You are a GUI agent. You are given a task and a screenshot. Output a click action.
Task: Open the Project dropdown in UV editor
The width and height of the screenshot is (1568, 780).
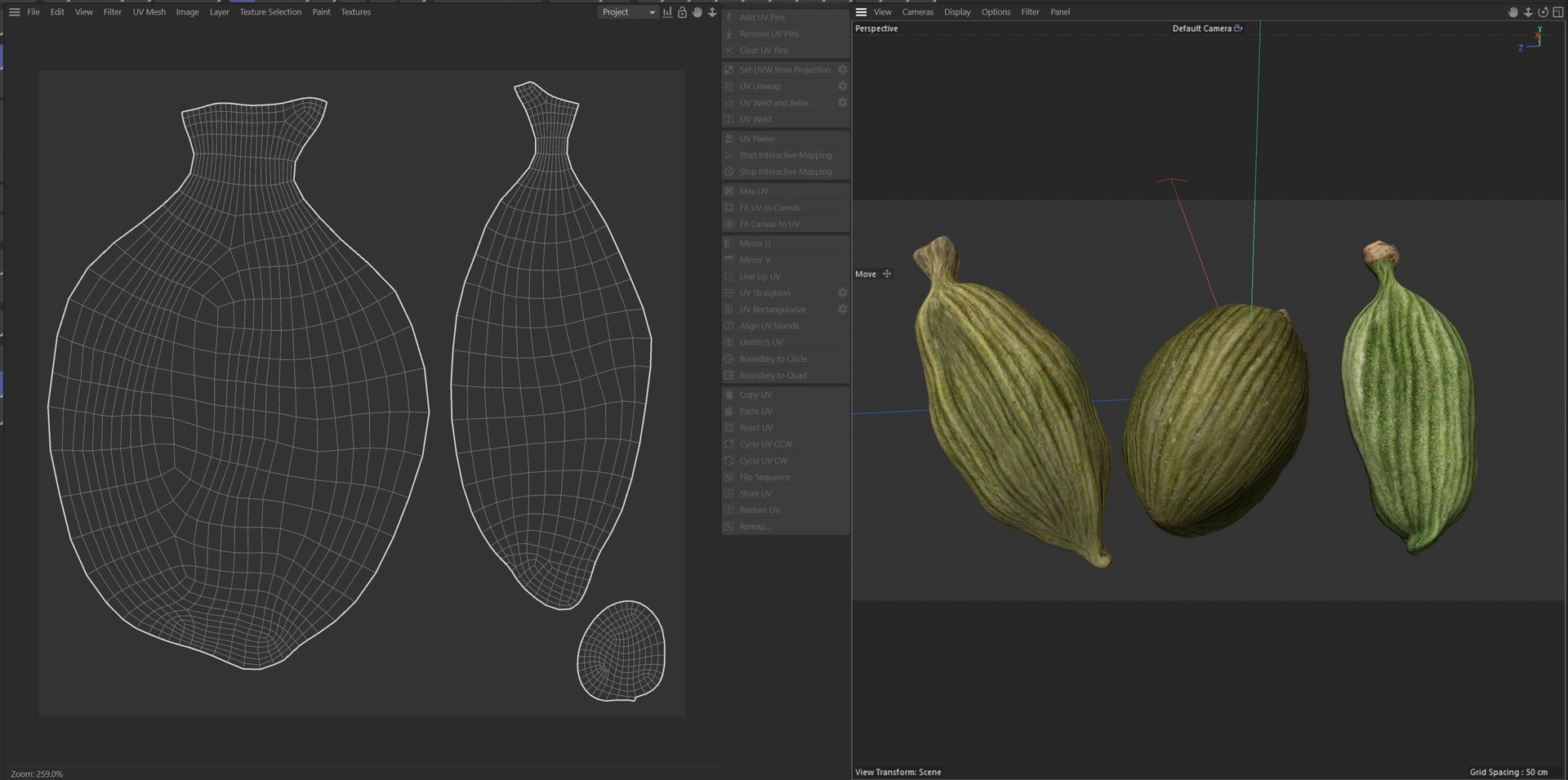(x=628, y=12)
